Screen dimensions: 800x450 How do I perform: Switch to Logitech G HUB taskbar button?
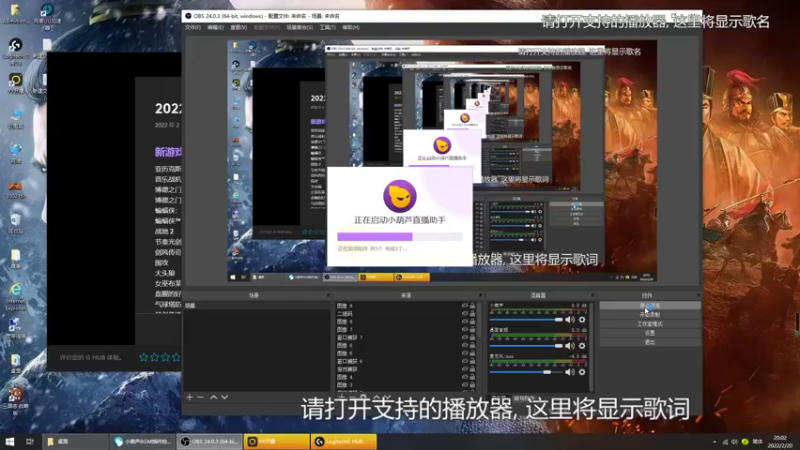click(x=344, y=441)
